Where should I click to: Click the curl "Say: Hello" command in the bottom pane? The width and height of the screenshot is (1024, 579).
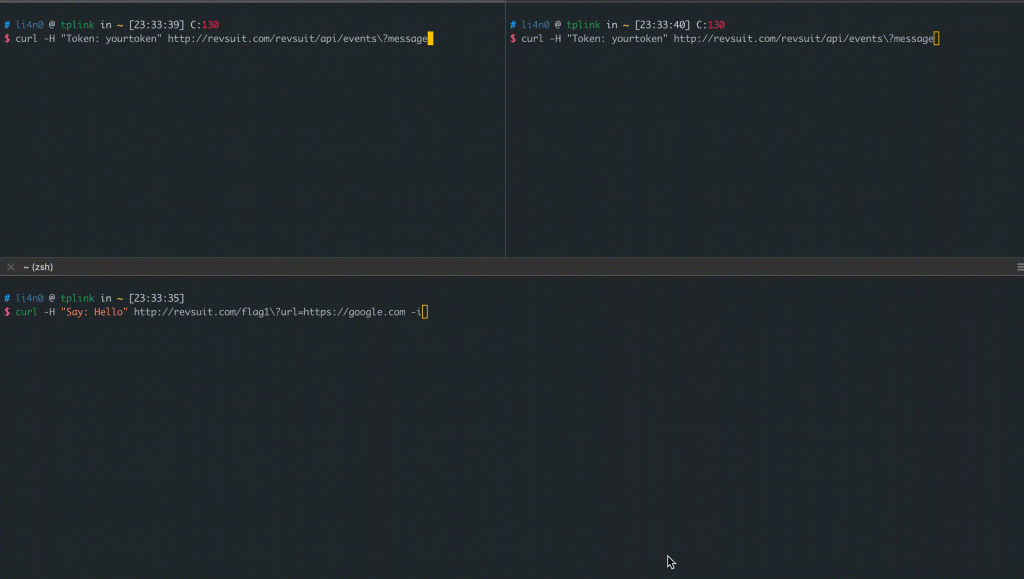point(218,312)
